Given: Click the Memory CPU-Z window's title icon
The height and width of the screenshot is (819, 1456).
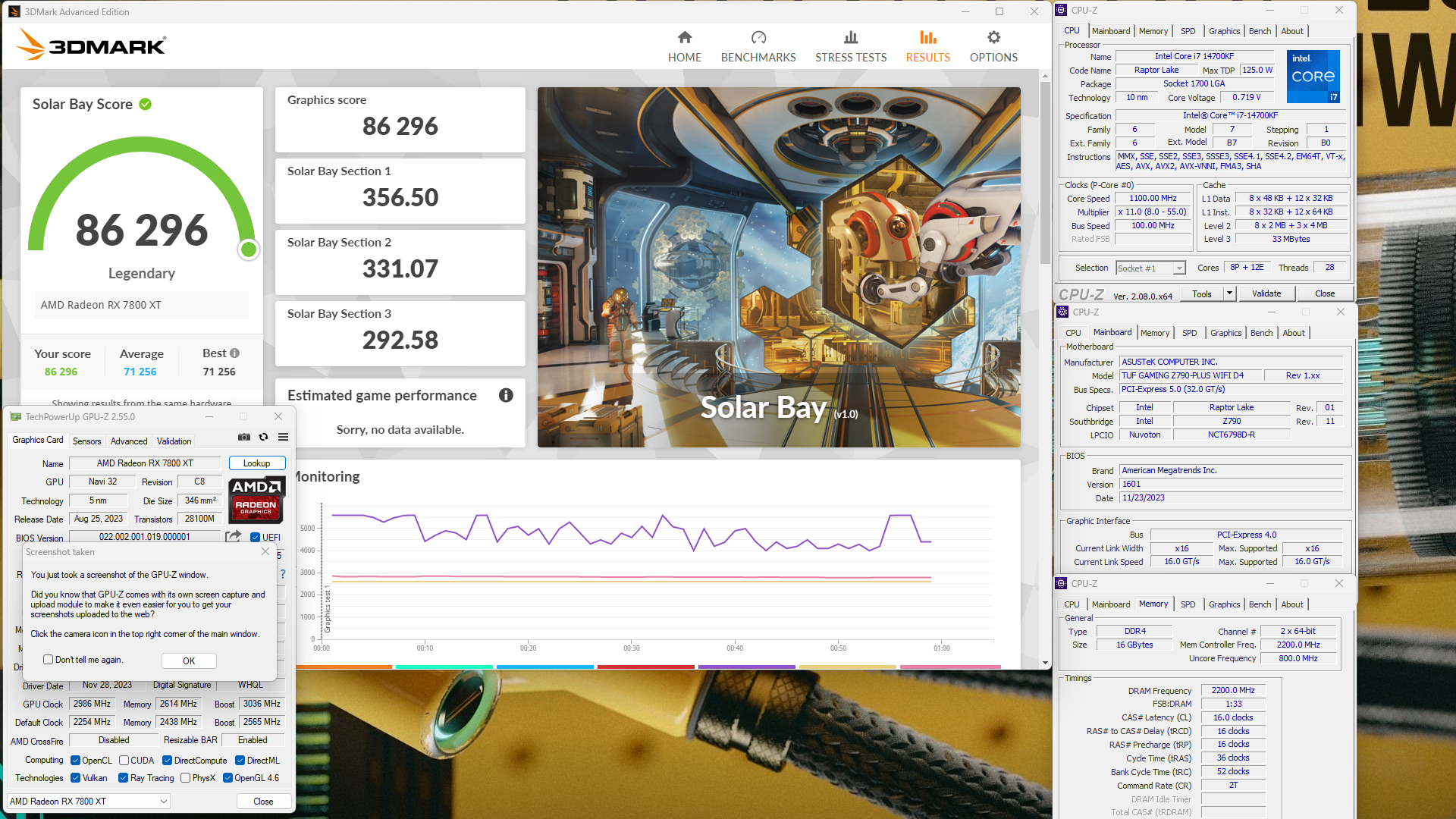Looking at the screenshot, I should (1061, 583).
